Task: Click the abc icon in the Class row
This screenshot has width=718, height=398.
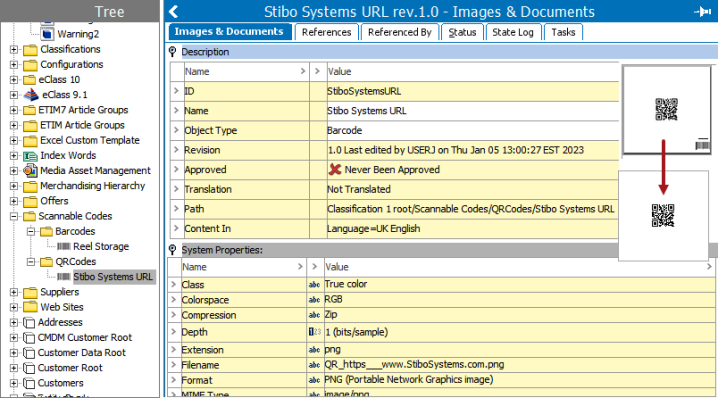Action: (x=314, y=284)
